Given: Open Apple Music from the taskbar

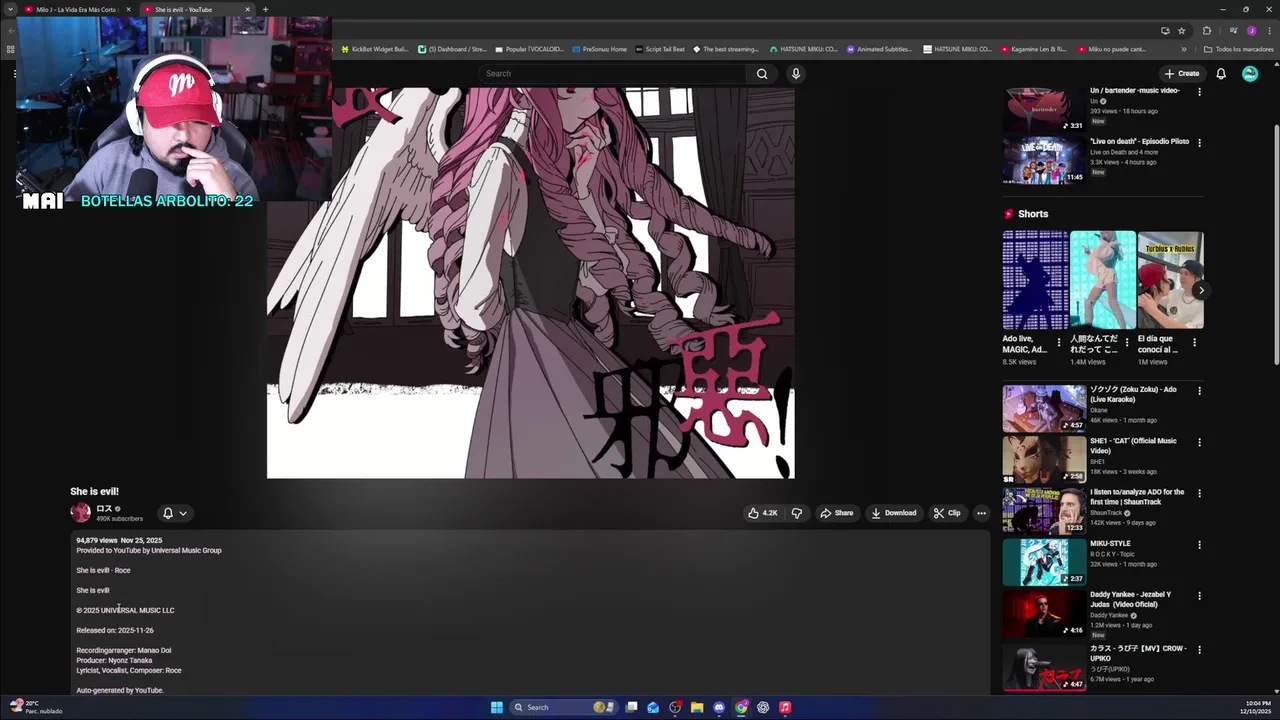Looking at the screenshot, I should point(785,707).
